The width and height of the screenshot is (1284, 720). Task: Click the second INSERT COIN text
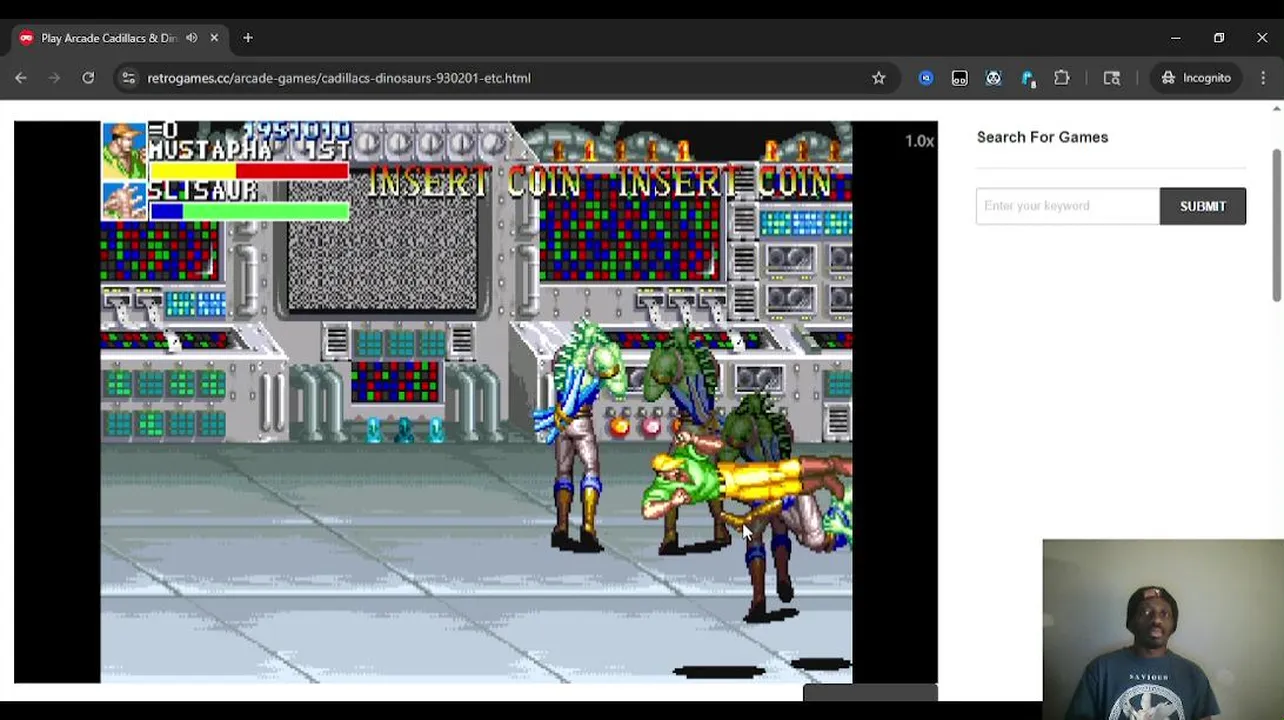[725, 183]
